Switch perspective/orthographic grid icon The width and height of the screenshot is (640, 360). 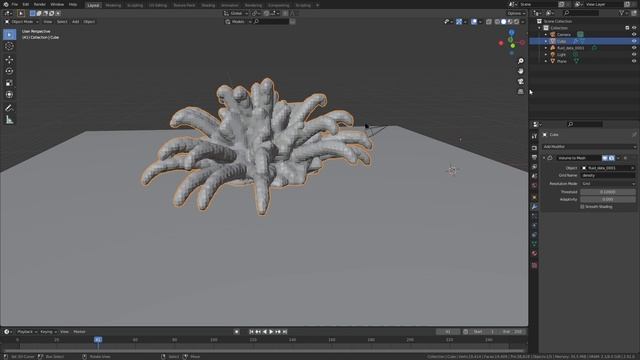pos(521,91)
